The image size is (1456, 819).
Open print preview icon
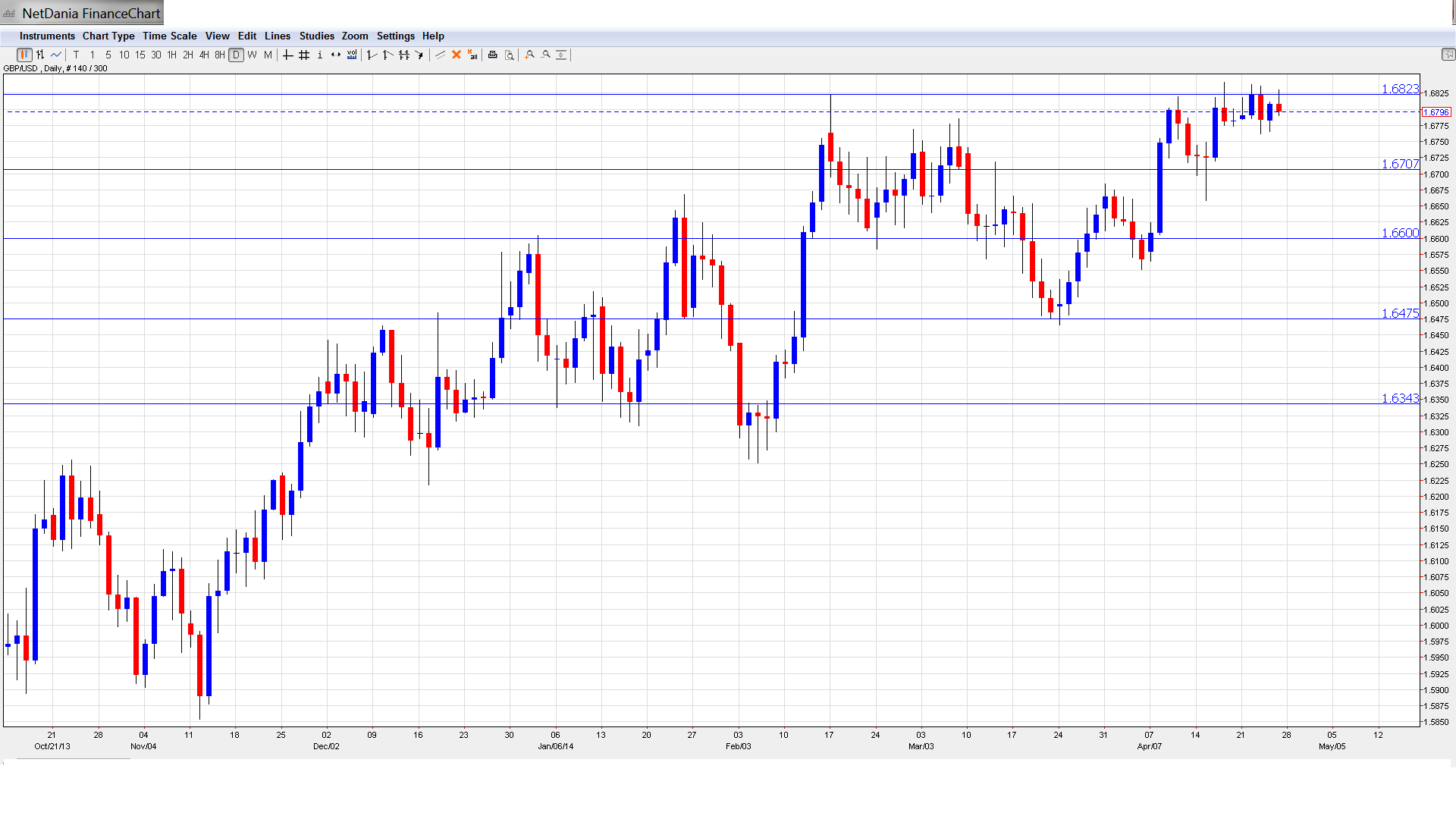click(x=510, y=55)
